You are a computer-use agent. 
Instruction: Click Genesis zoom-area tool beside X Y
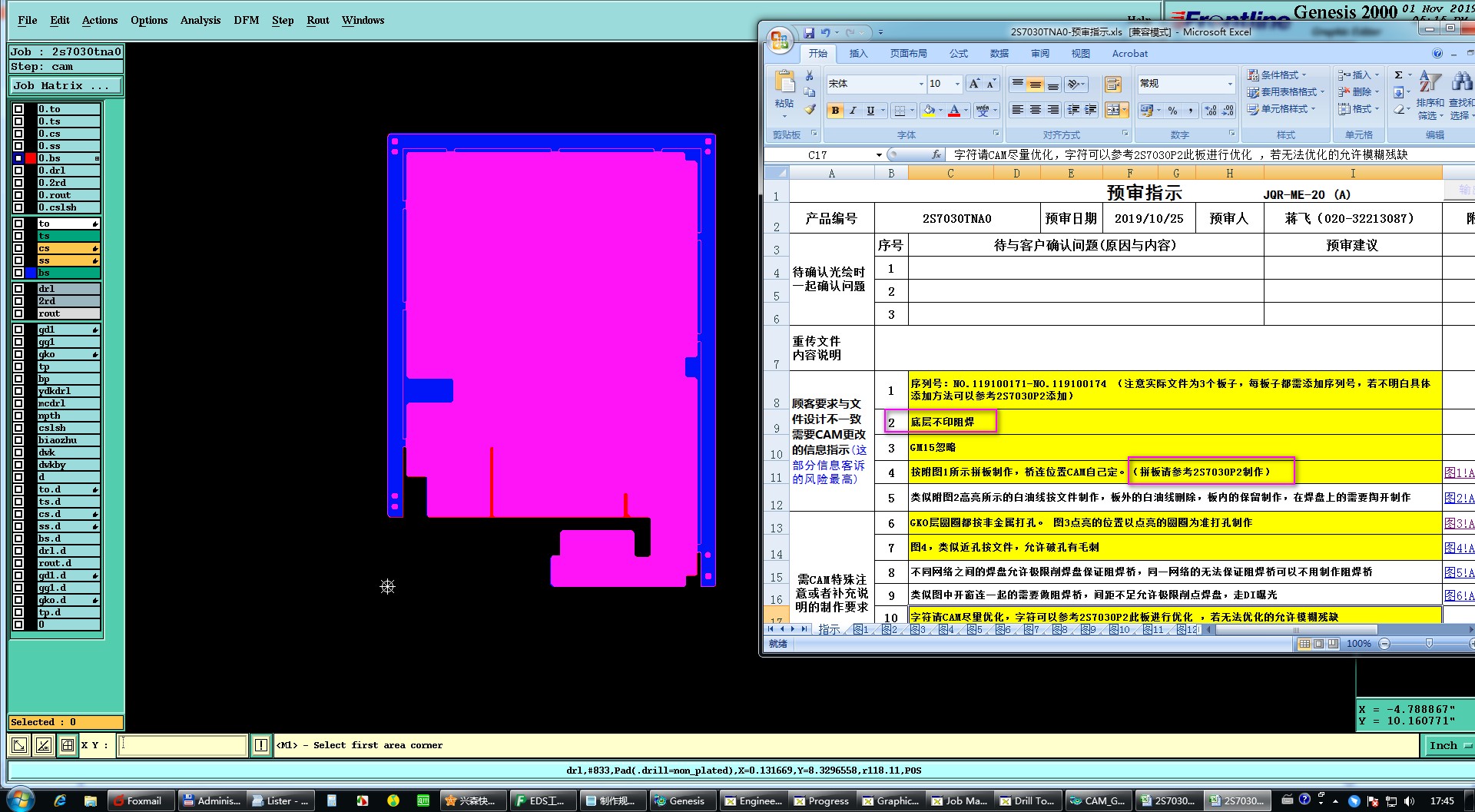tap(19, 745)
